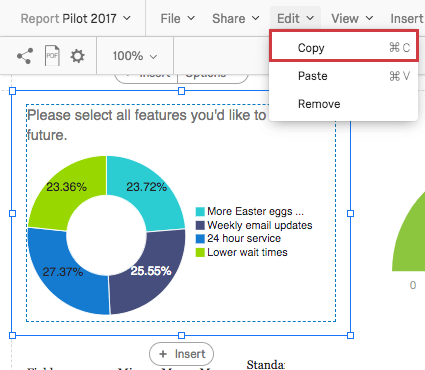
Task: Open the 100% zoom dropdown
Action: click(x=135, y=56)
